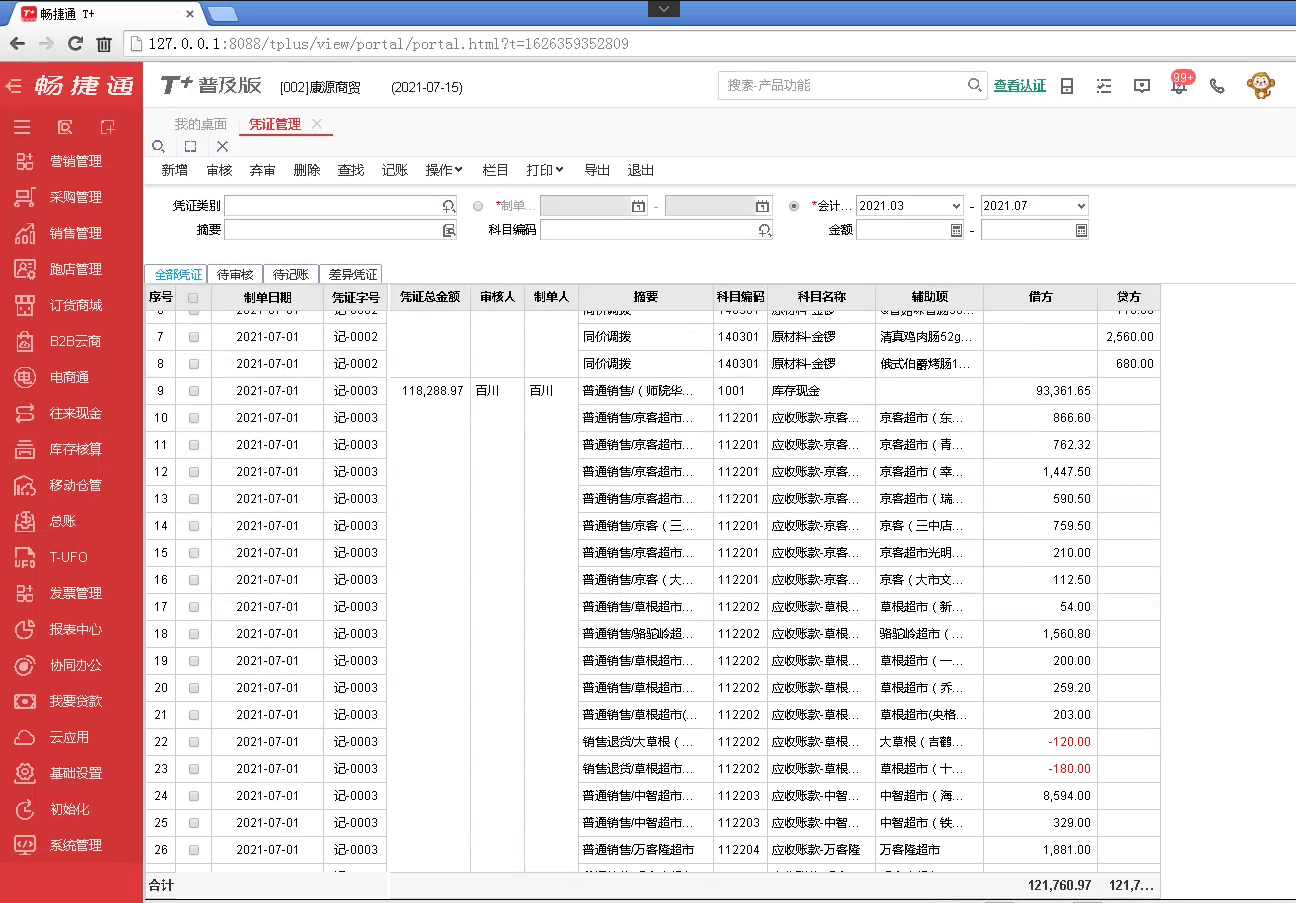Open 移动仓管 module icon
The image size is (1296, 903).
pyautogui.click(x=25, y=485)
